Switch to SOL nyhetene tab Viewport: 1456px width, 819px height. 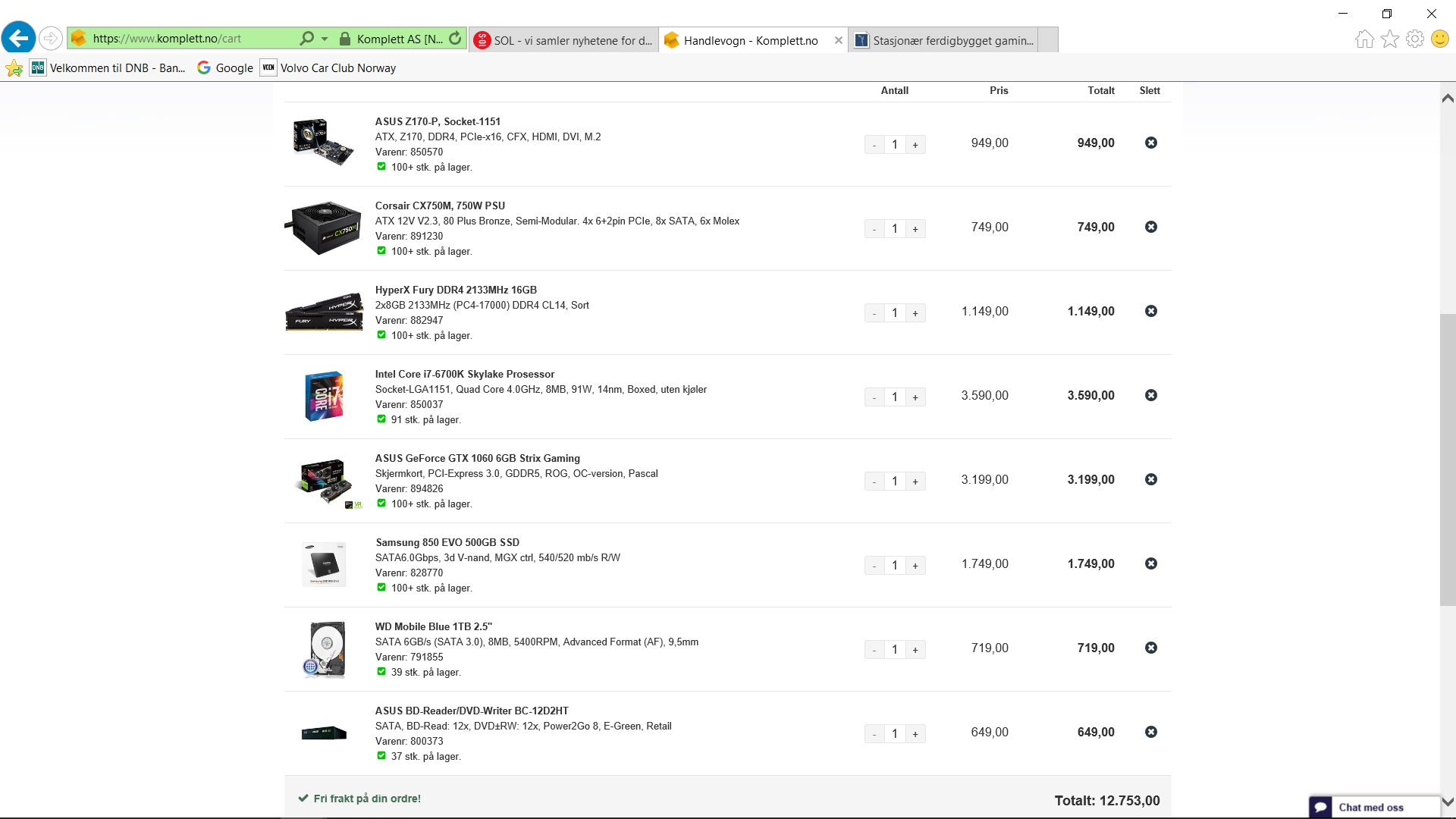pyautogui.click(x=563, y=40)
